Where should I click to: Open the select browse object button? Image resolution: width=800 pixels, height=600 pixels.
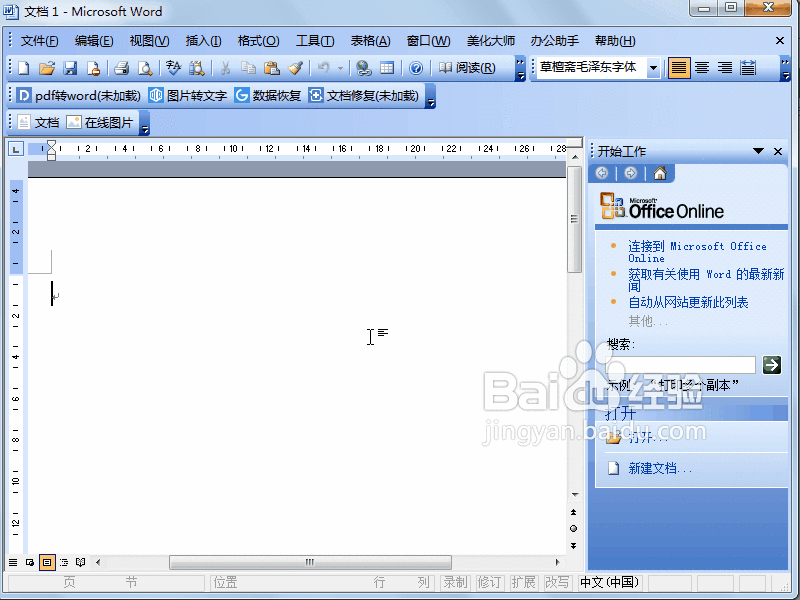pos(573,529)
